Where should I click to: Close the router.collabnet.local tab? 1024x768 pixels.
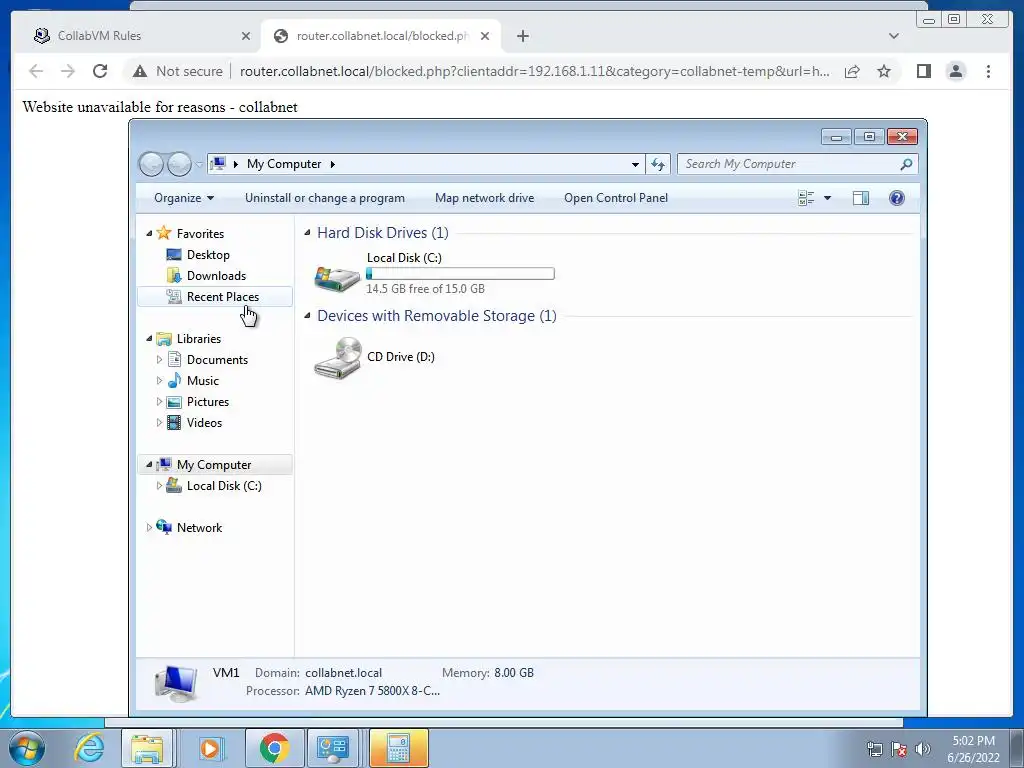click(485, 36)
